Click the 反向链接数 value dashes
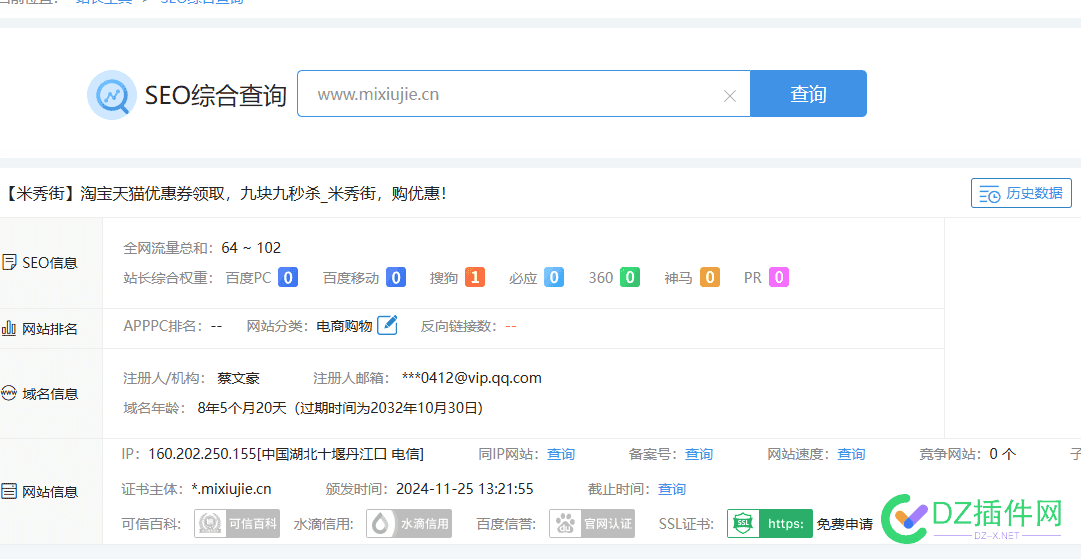 coord(510,326)
